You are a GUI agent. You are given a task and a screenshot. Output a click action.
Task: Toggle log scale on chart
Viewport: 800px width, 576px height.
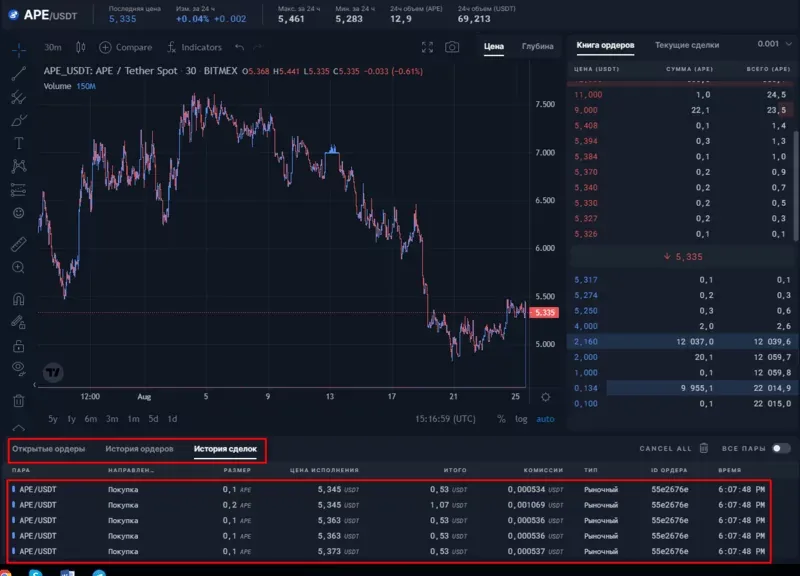pos(521,419)
